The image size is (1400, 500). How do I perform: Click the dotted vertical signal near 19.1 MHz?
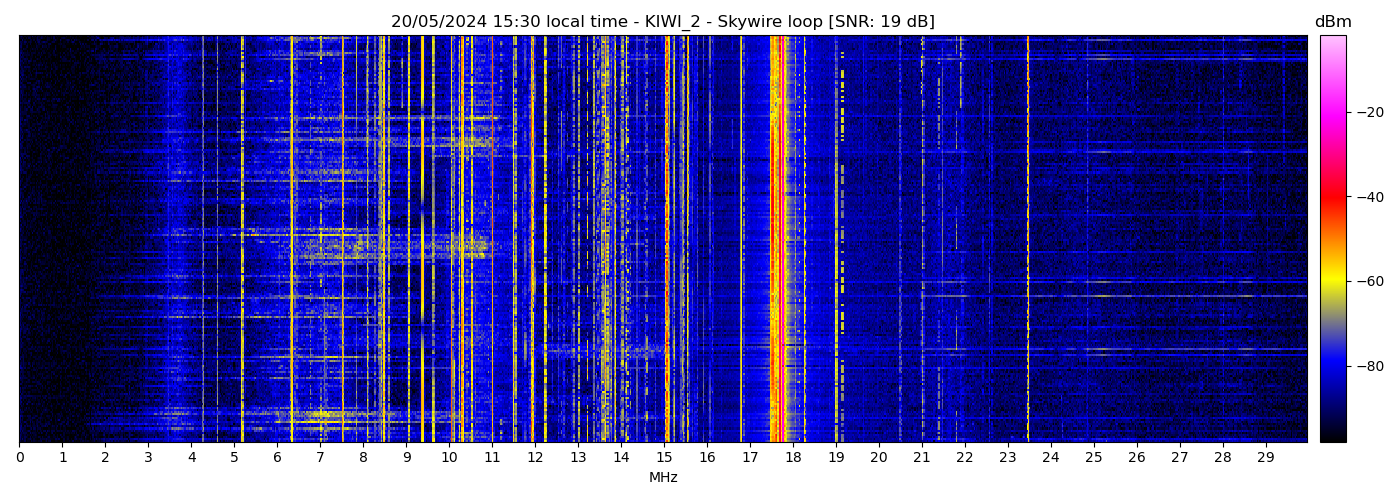(x=842, y=240)
